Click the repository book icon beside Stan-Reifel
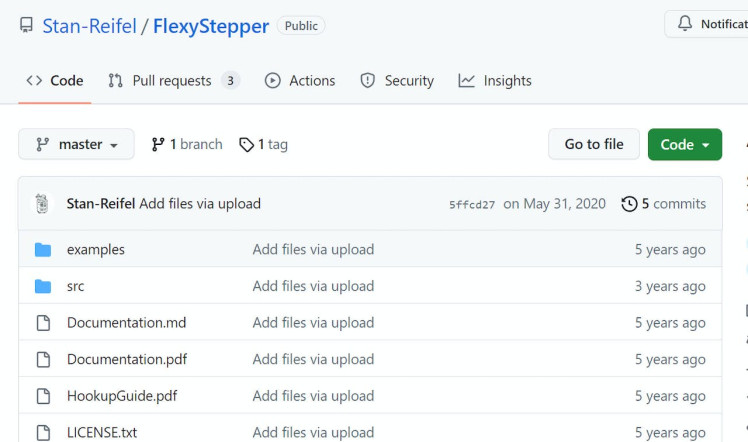The height and width of the screenshot is (442, 748). [26, 25]
